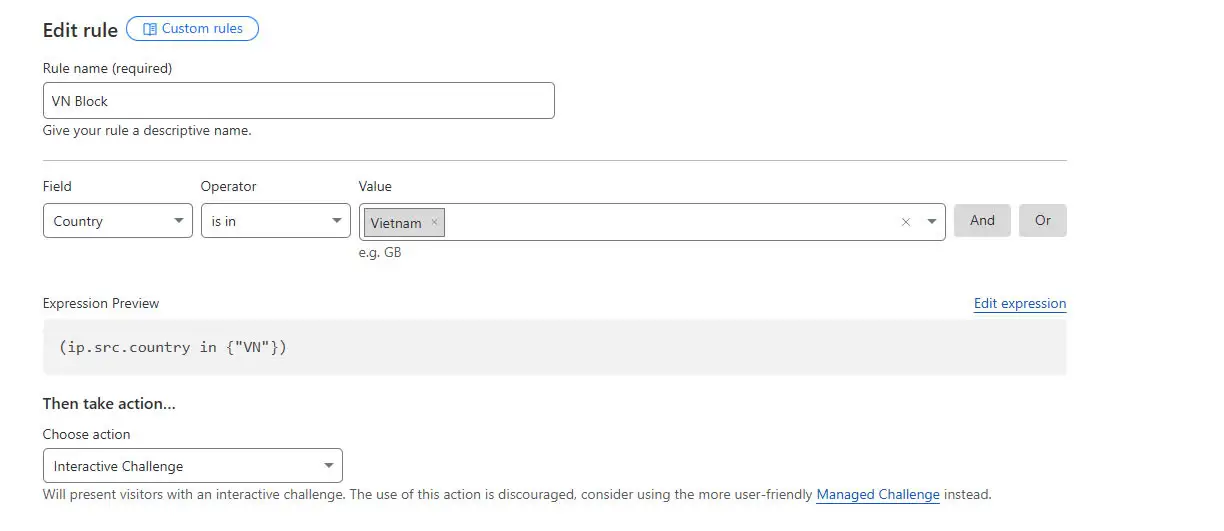
Task: Open the Country field dropdown
Action: point(118,221)
